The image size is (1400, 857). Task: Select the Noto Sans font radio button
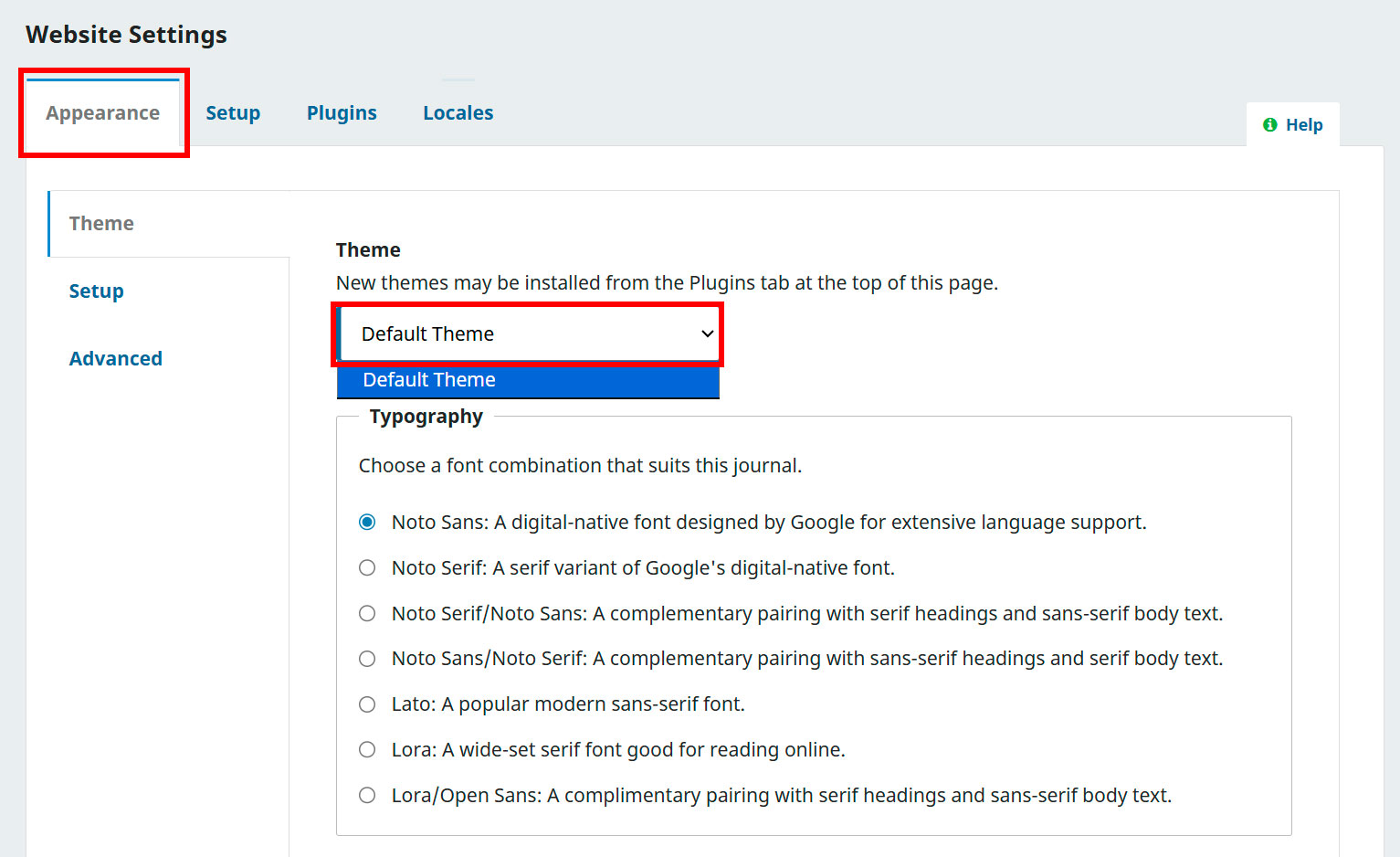(x=367, y=523)
